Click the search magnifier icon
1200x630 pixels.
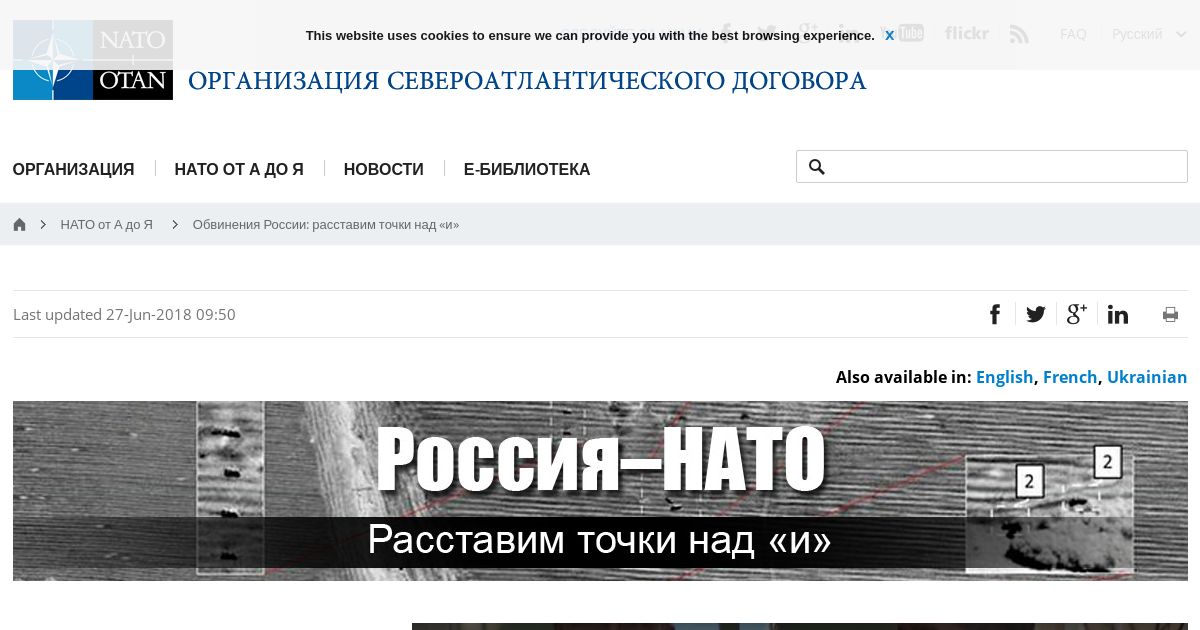point(816,167)
